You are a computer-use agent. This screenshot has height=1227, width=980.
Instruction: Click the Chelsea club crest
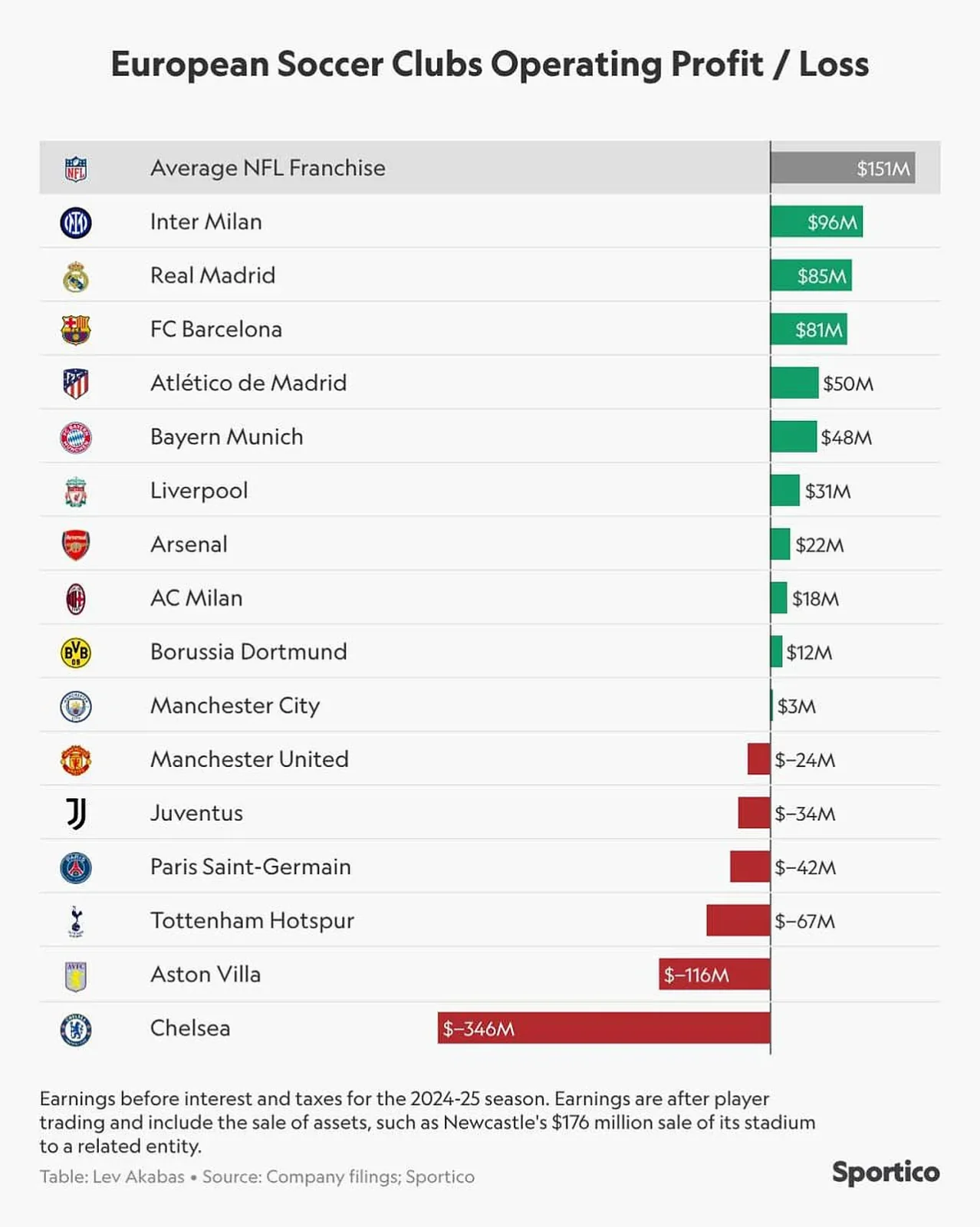tap(76, 1029)
